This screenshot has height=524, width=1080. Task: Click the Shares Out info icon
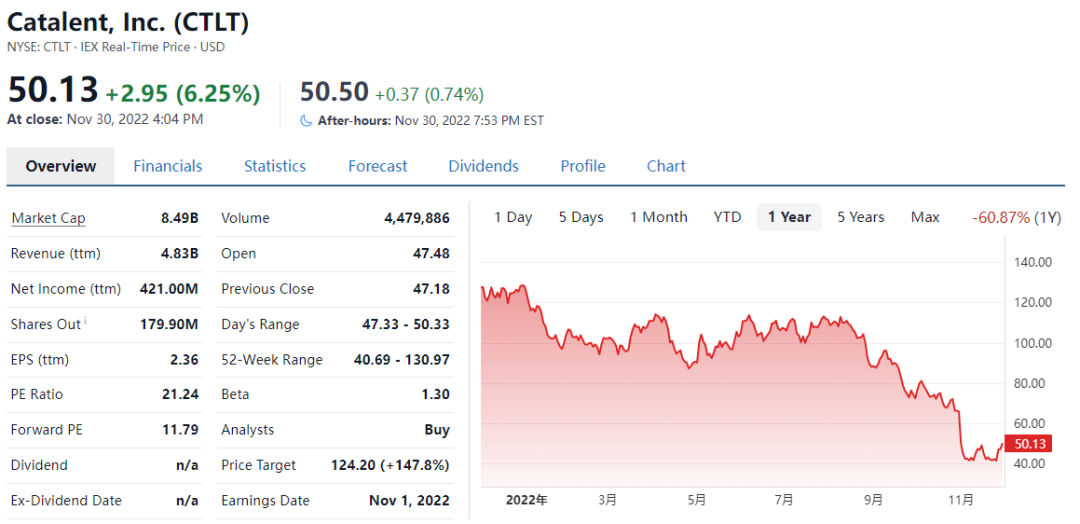pos(86,321)
